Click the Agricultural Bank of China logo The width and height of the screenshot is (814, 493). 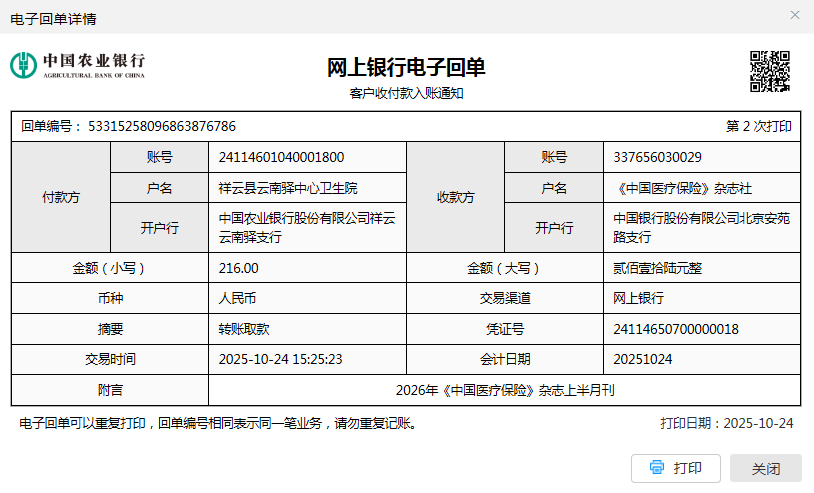point(78,65)
